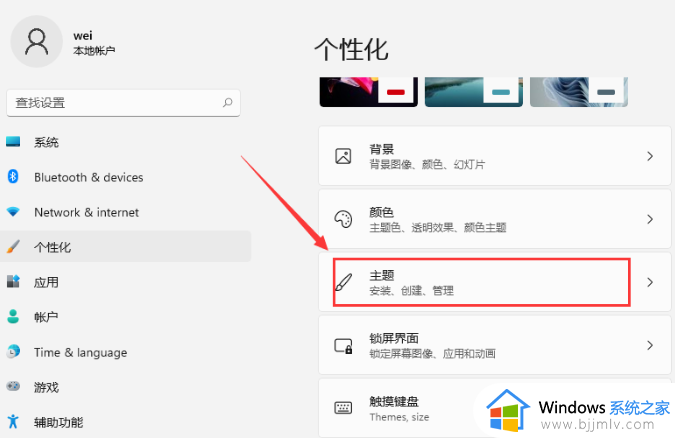Click the 查找设置 search field
This screenshot has width=675, height=438.
click(x=124, y=103)
